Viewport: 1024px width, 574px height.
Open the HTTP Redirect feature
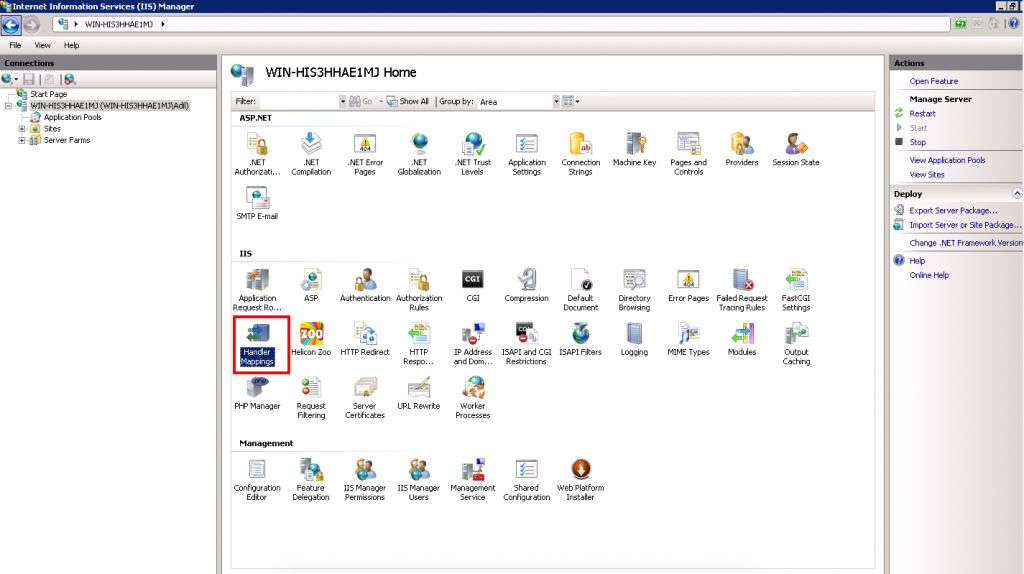point(364,339)
